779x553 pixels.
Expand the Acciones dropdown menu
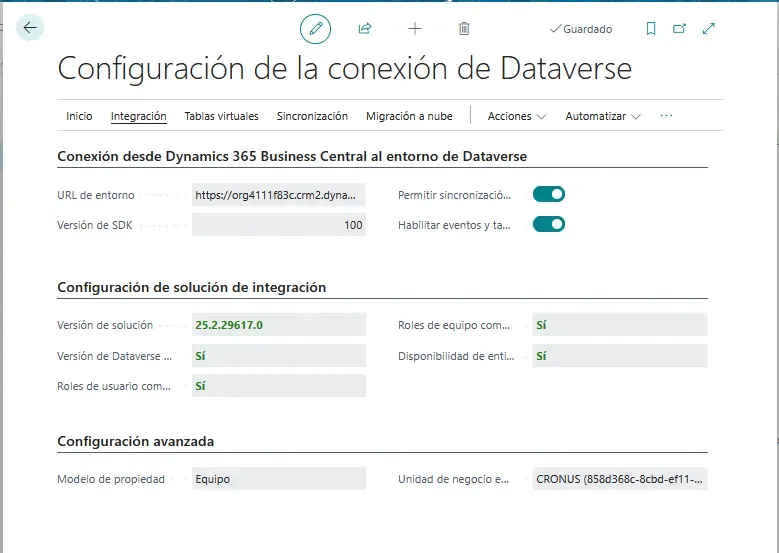[x=517, y=116]
